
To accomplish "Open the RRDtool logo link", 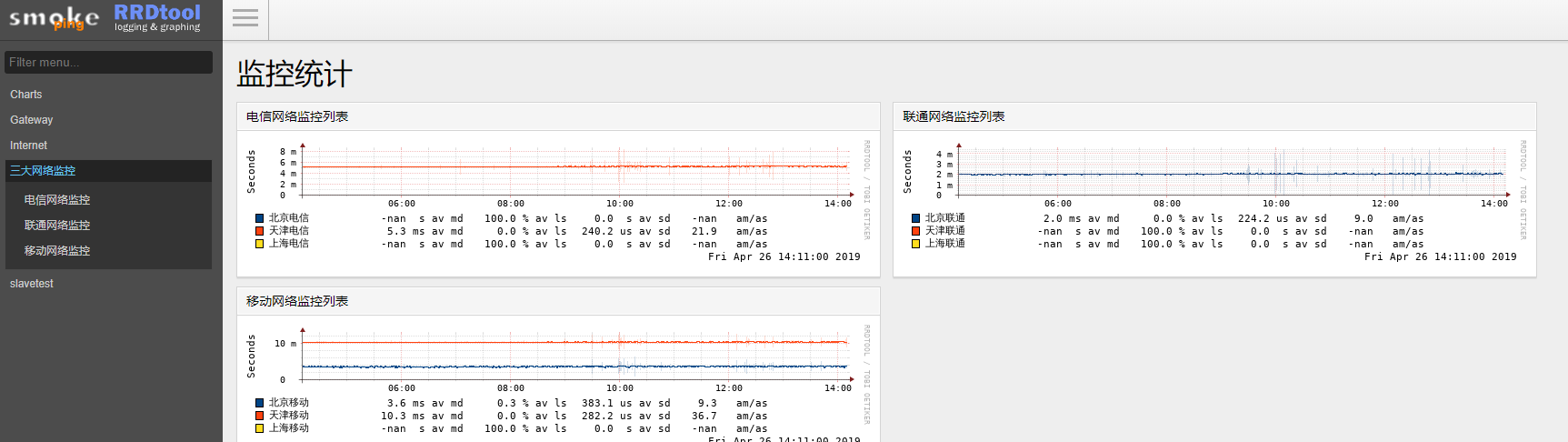I will [157, 17].
